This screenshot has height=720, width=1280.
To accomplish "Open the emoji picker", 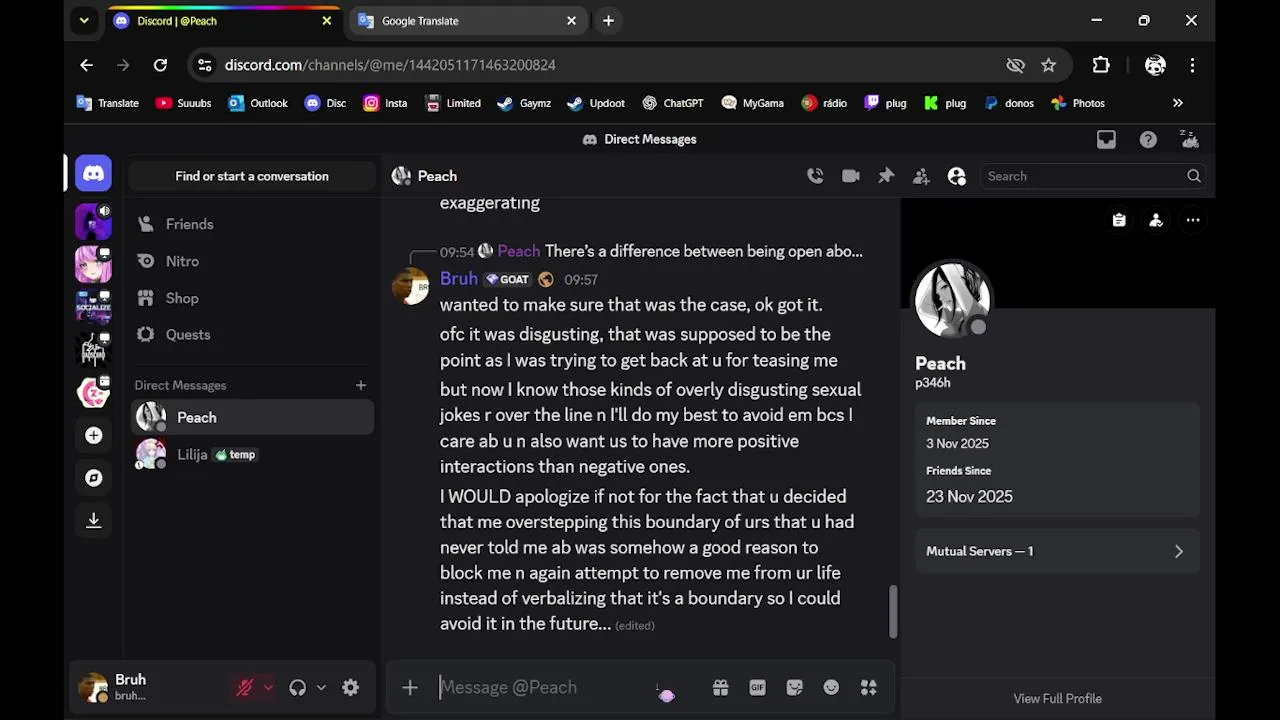I will coord(831,688).
